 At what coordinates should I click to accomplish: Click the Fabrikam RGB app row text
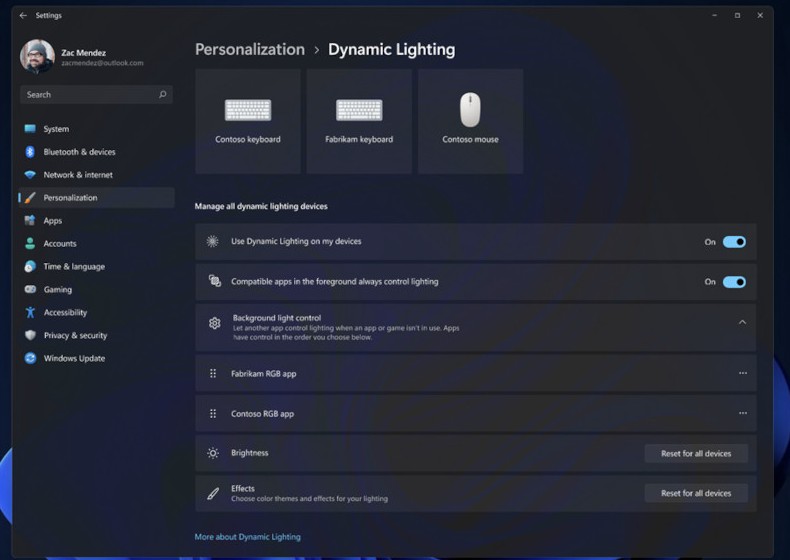coord(264,374)
